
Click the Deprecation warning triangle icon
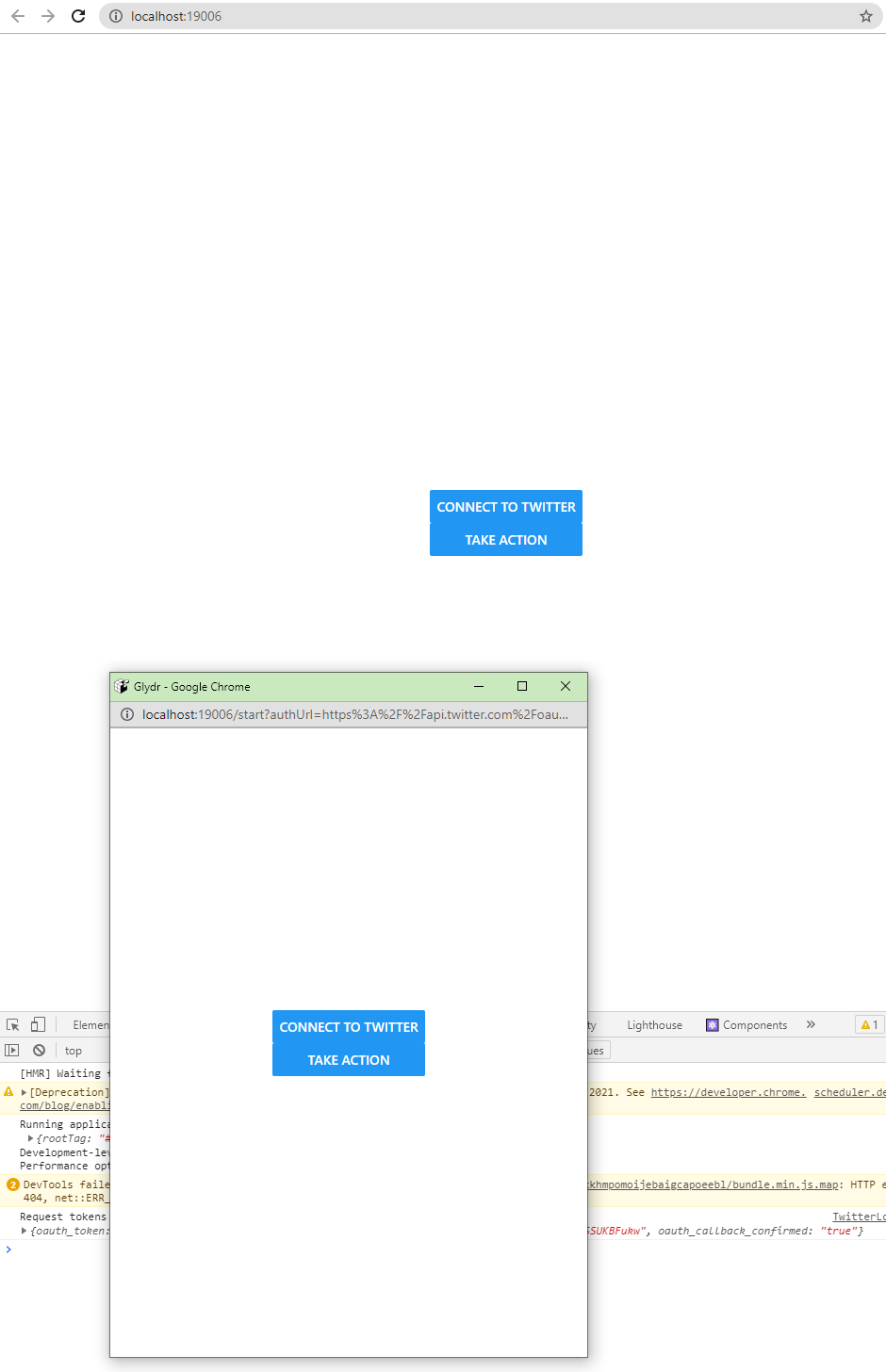coord(8,1092)
